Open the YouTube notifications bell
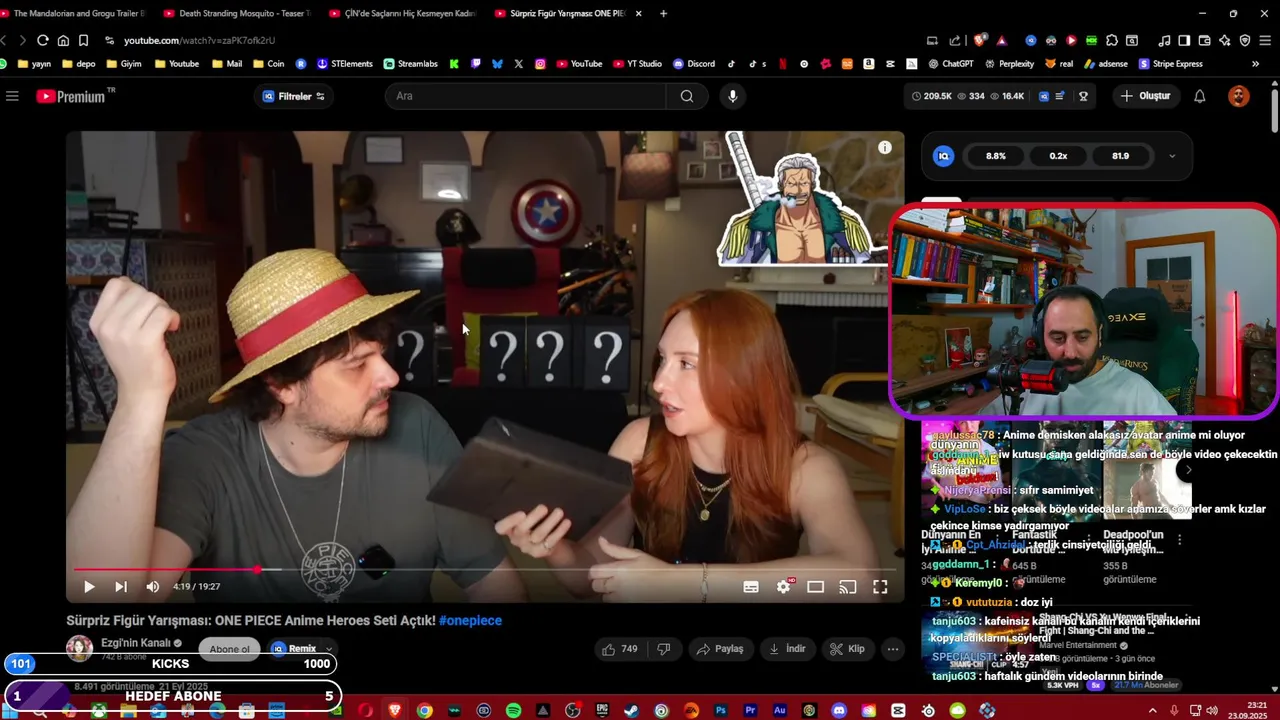Image resolution: width=1280 pixels, height=720 pixels. pyautogui.click(x=1199, y=96)
